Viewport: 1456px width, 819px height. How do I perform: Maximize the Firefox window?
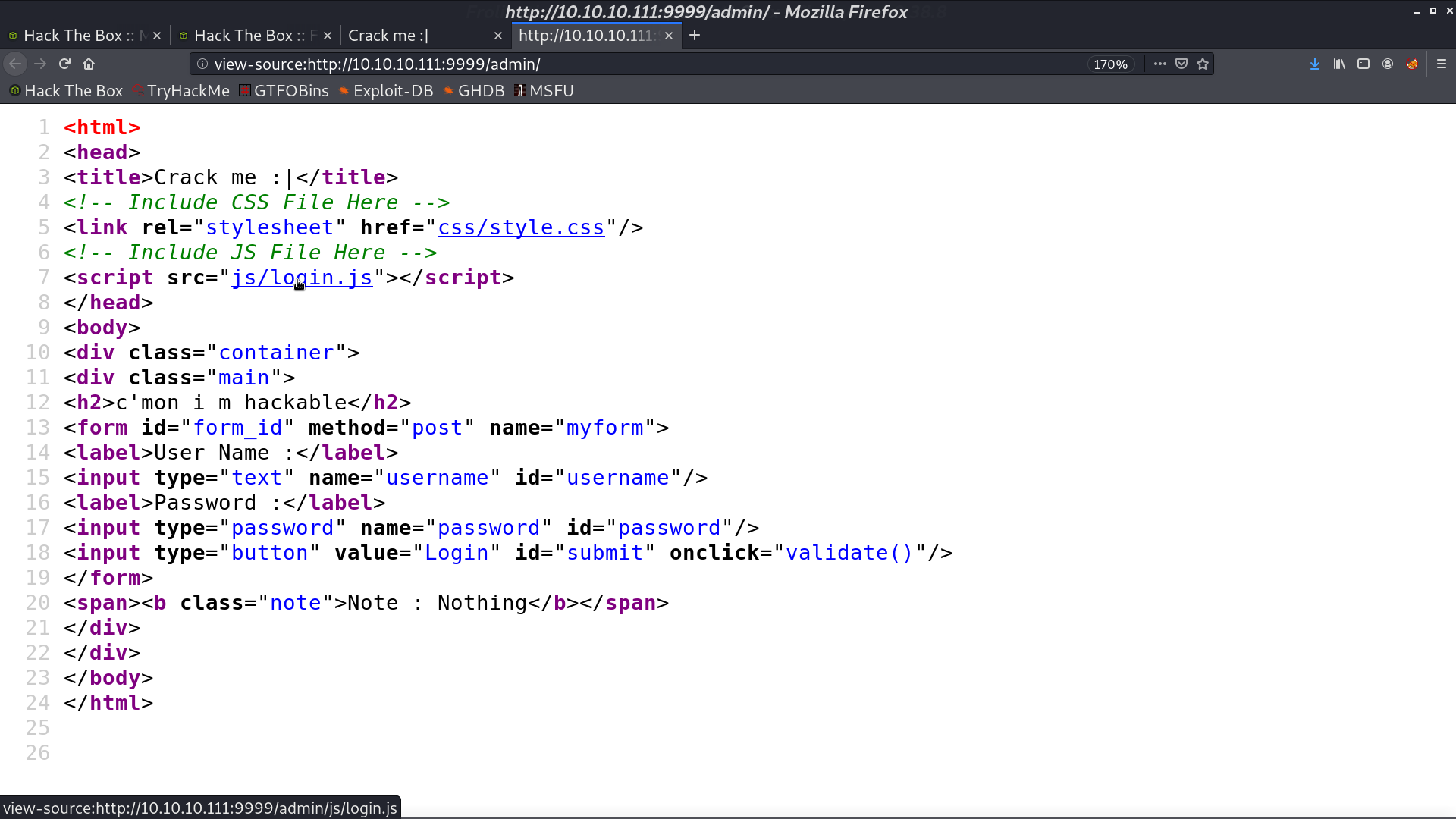coord(1432,11)
